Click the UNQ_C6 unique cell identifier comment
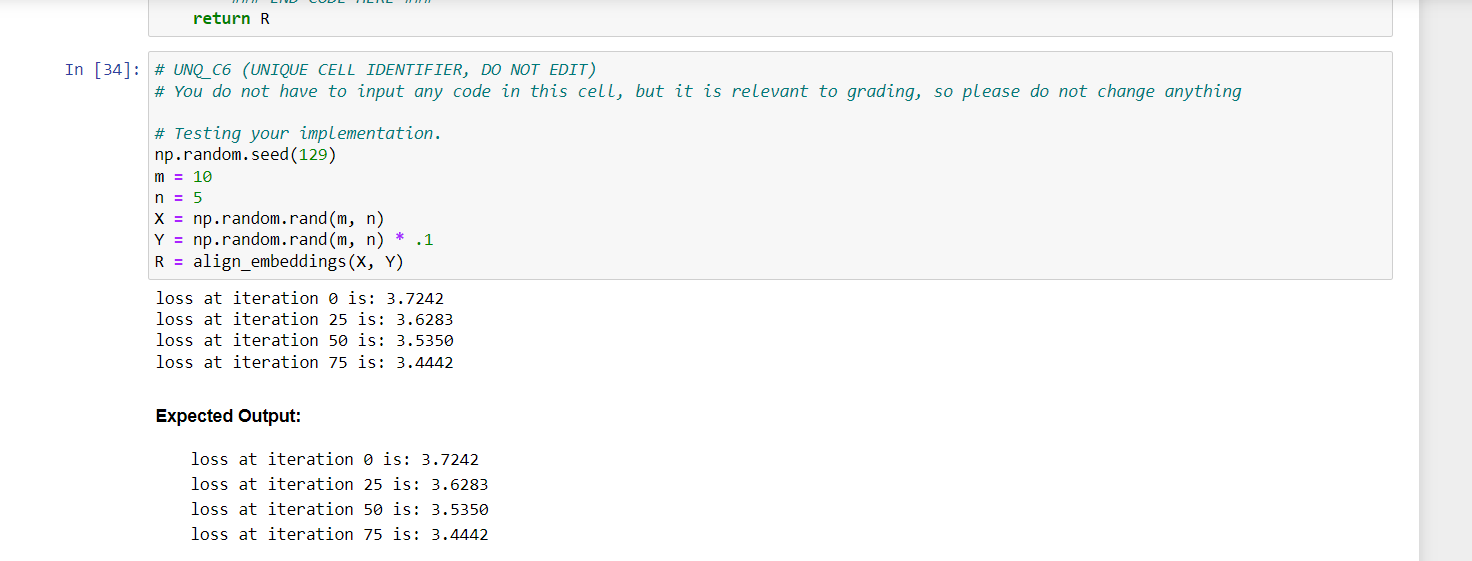The image size is (1472, 561). point(376,70)
